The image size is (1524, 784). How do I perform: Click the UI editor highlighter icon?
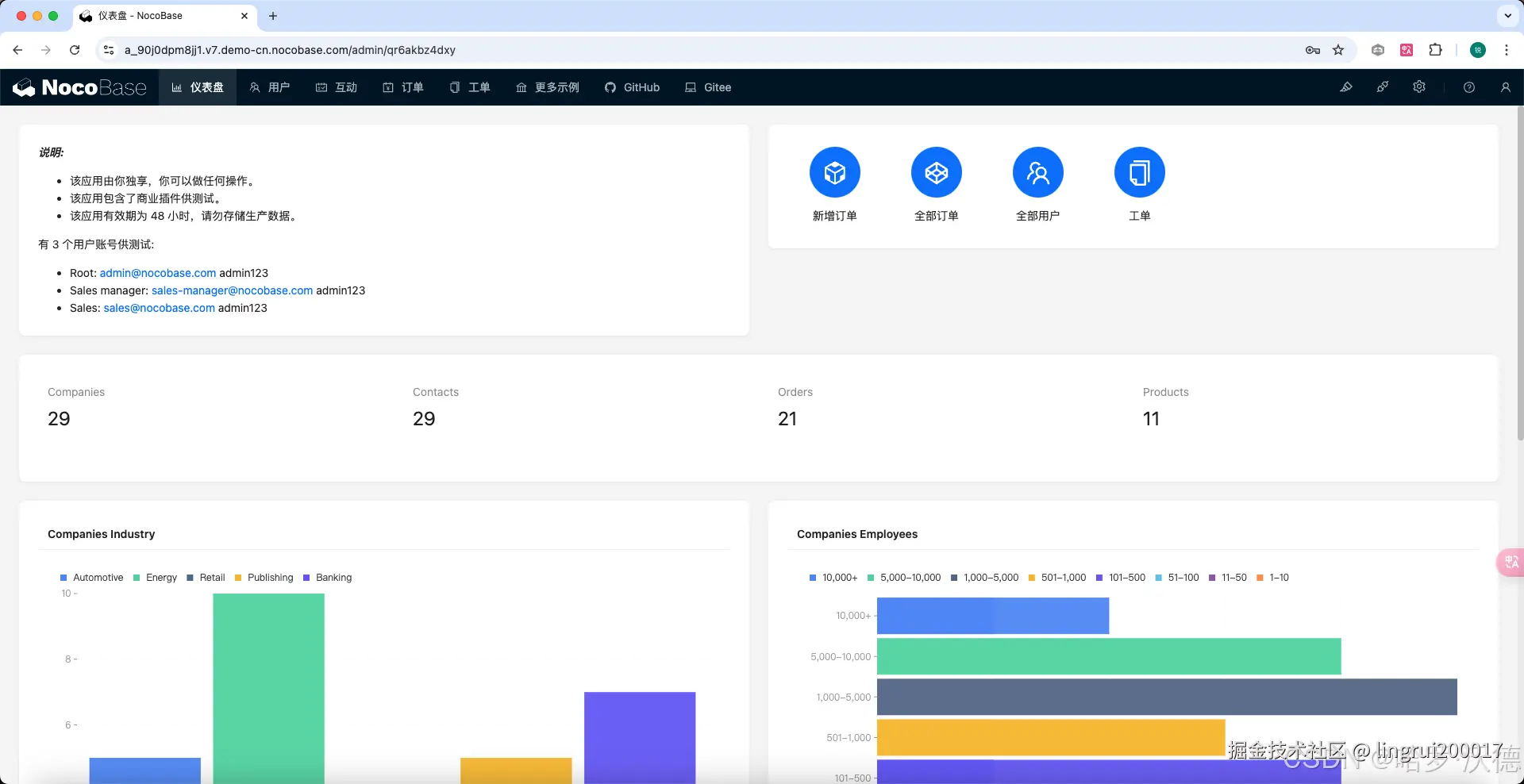pyautogui.click(x=1346, y=87)
